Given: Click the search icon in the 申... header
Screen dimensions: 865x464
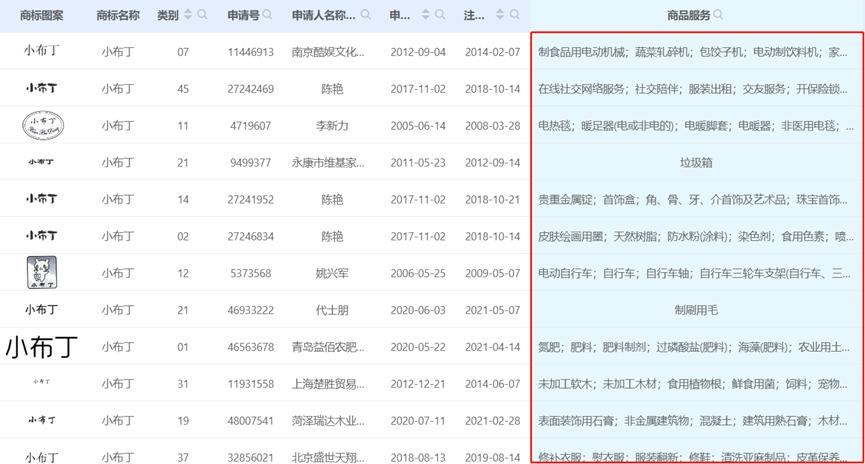Looking at the screenshot, I should [440, 15].
